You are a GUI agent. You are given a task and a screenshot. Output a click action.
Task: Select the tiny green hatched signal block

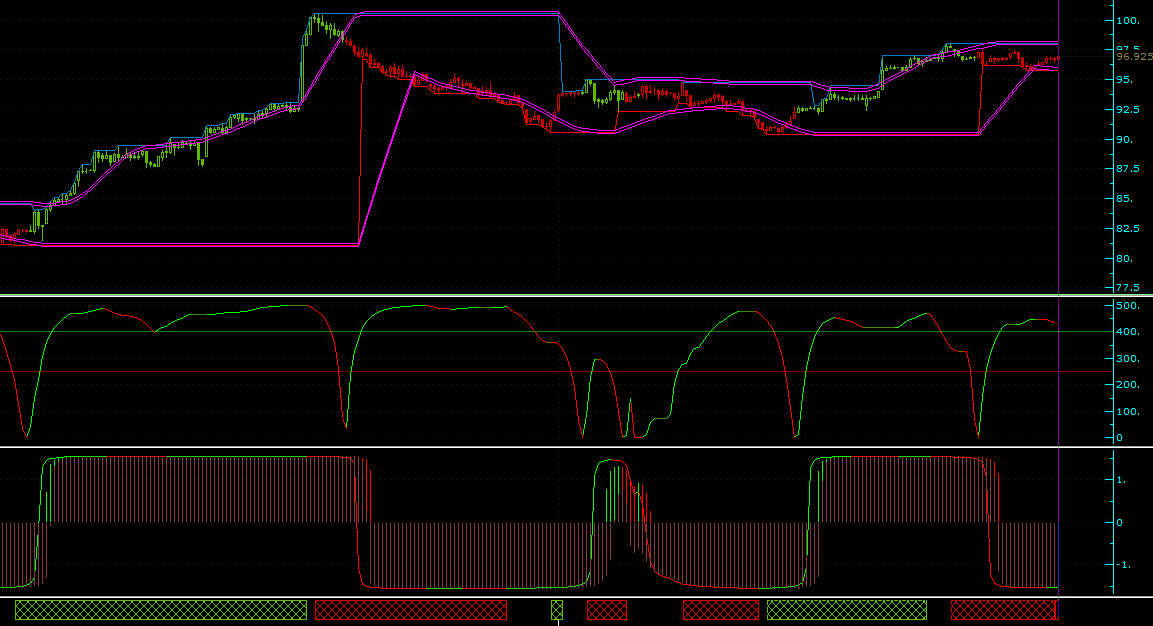point(557,610)
